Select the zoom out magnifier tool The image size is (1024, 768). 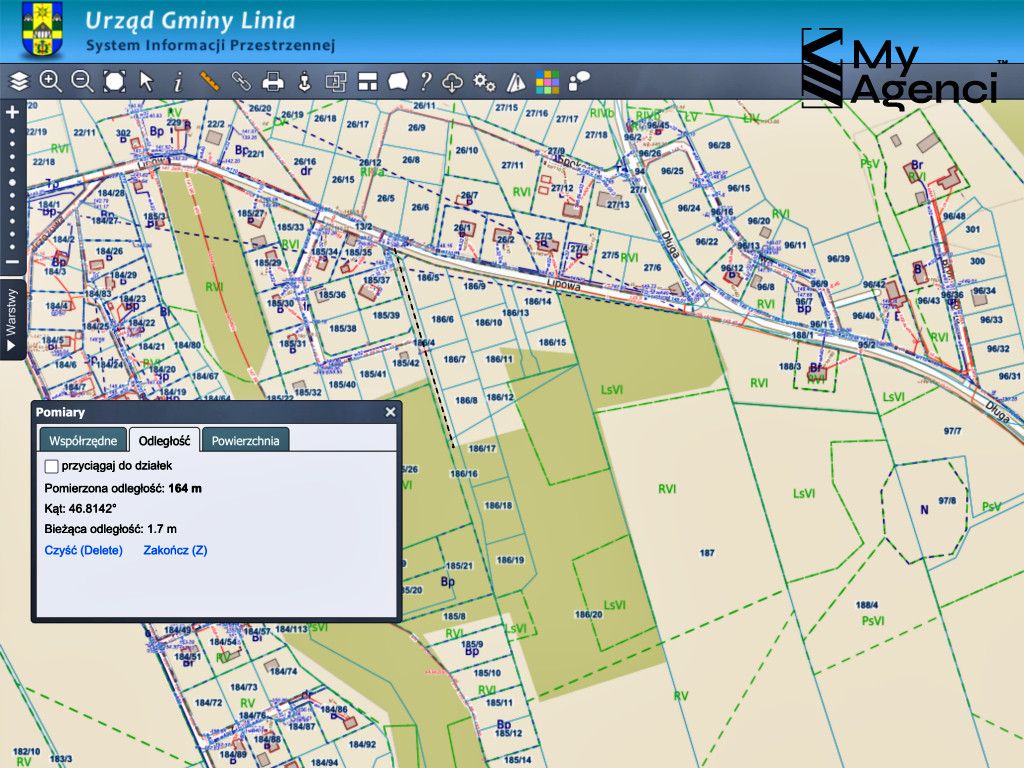(82, 81)
